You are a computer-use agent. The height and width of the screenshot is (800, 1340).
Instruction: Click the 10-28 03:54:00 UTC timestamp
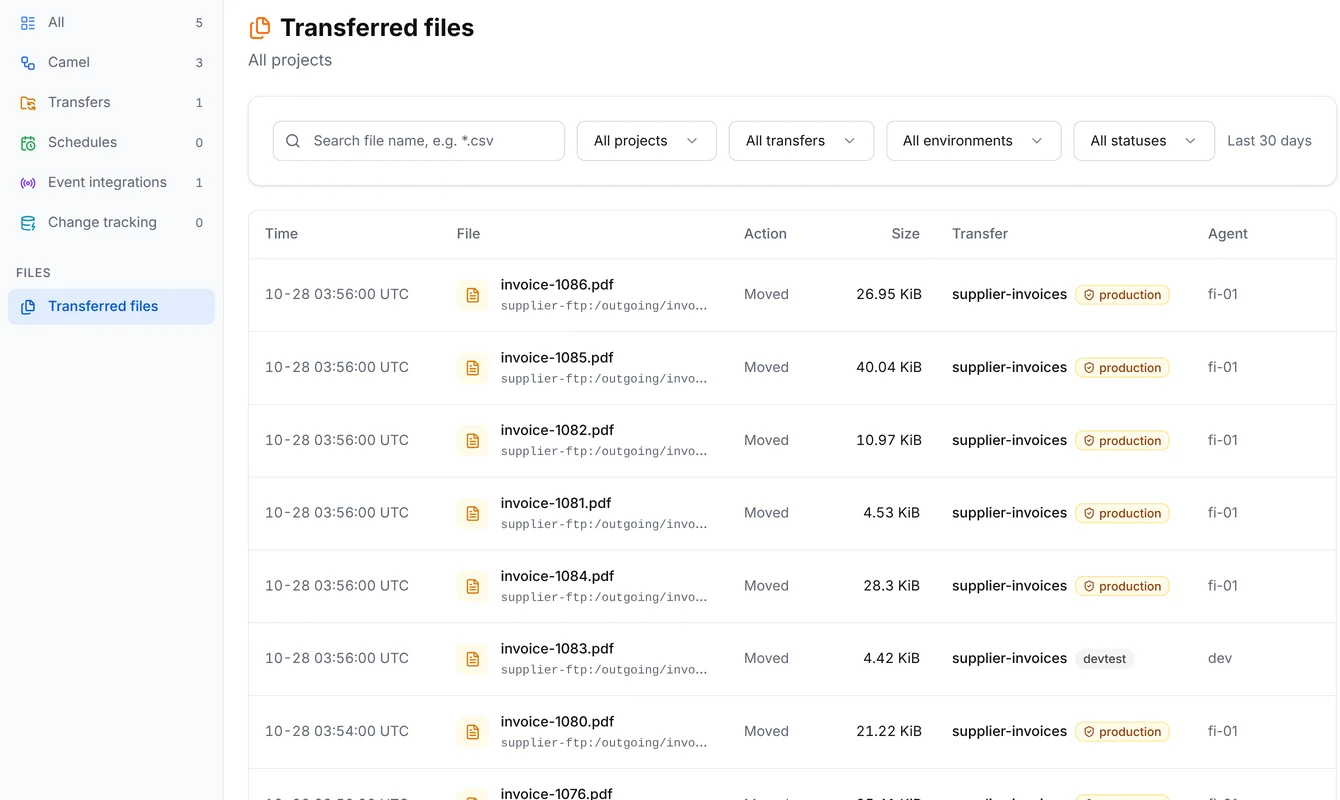coord(337,731)
